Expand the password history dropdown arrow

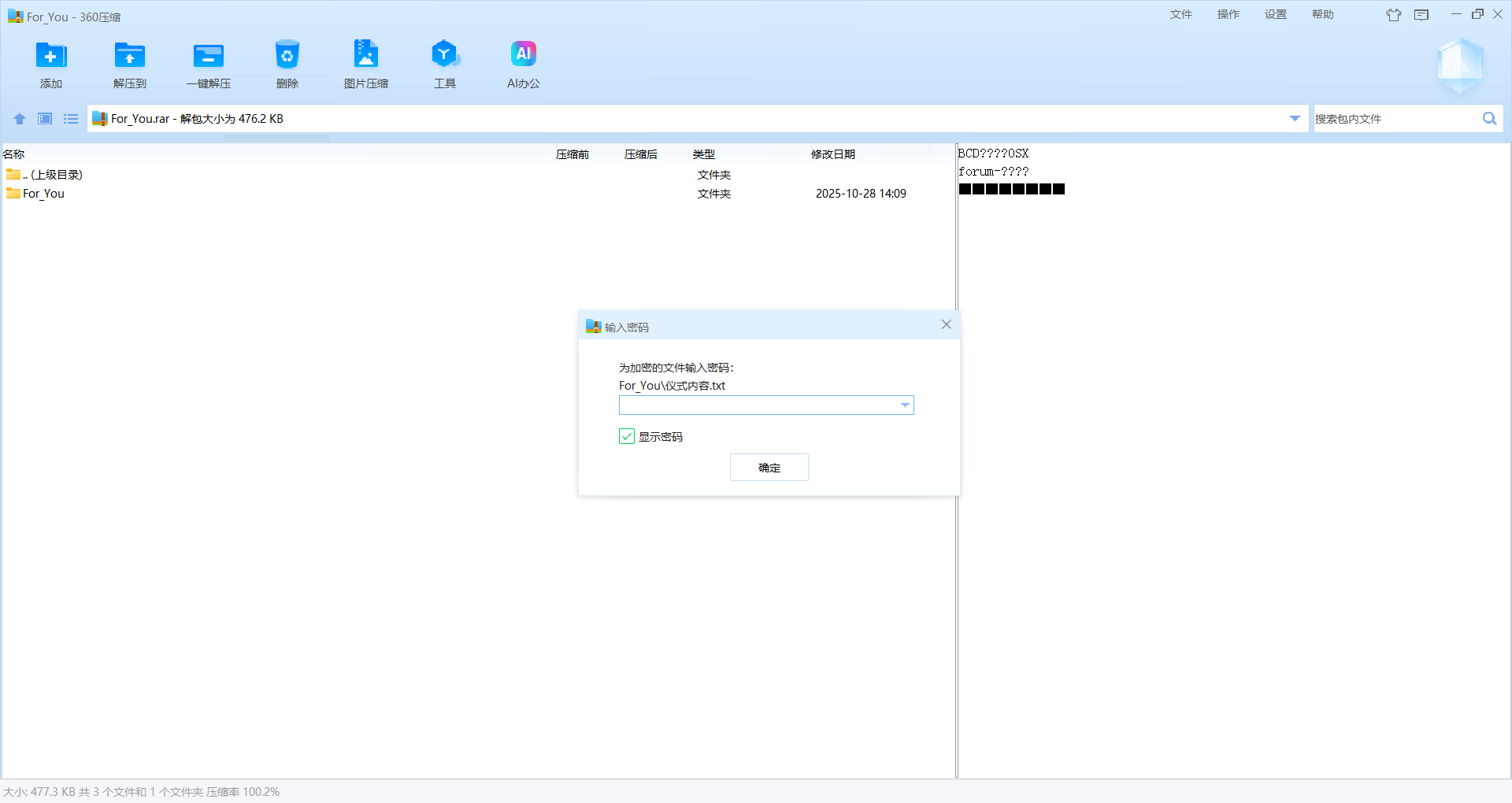(905, 405)
